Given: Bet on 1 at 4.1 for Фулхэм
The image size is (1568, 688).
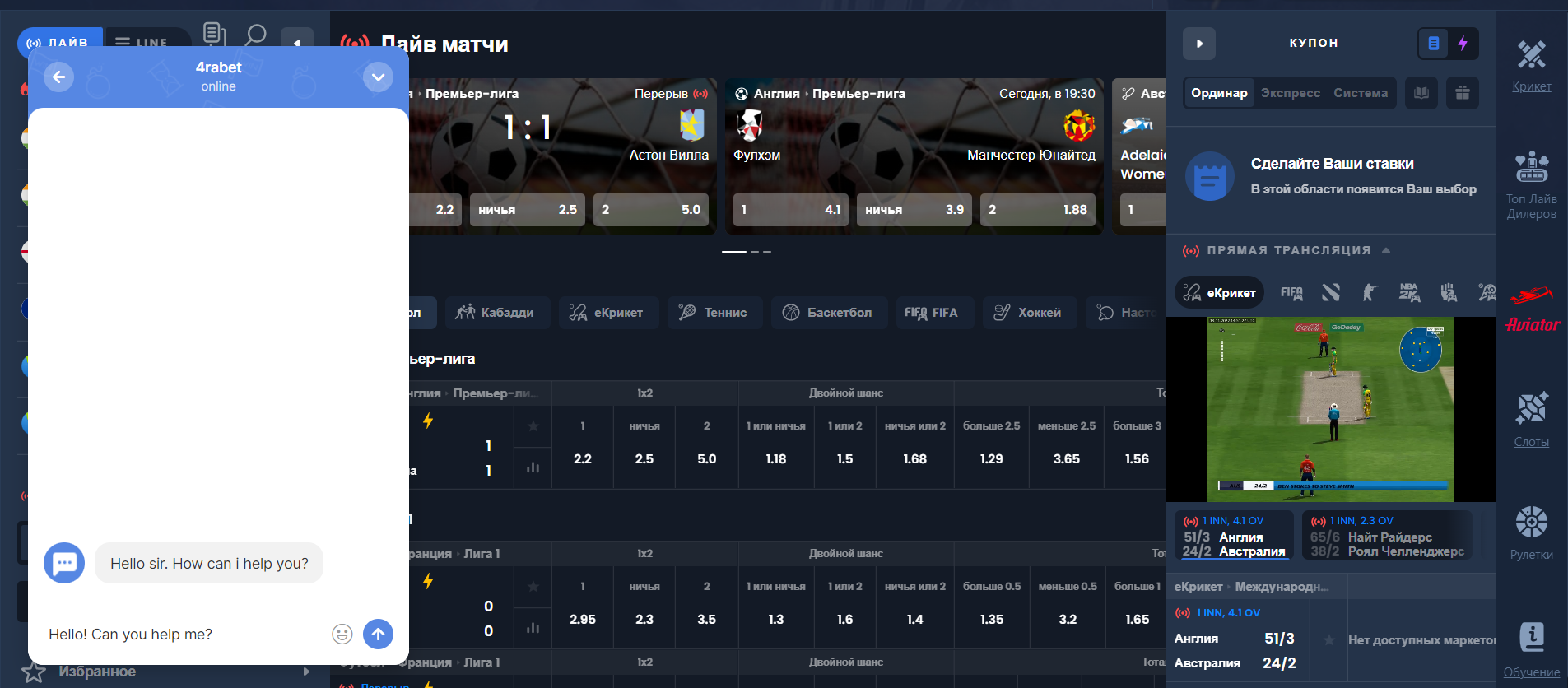Looking at the screenshot, I should pos(791,210).
